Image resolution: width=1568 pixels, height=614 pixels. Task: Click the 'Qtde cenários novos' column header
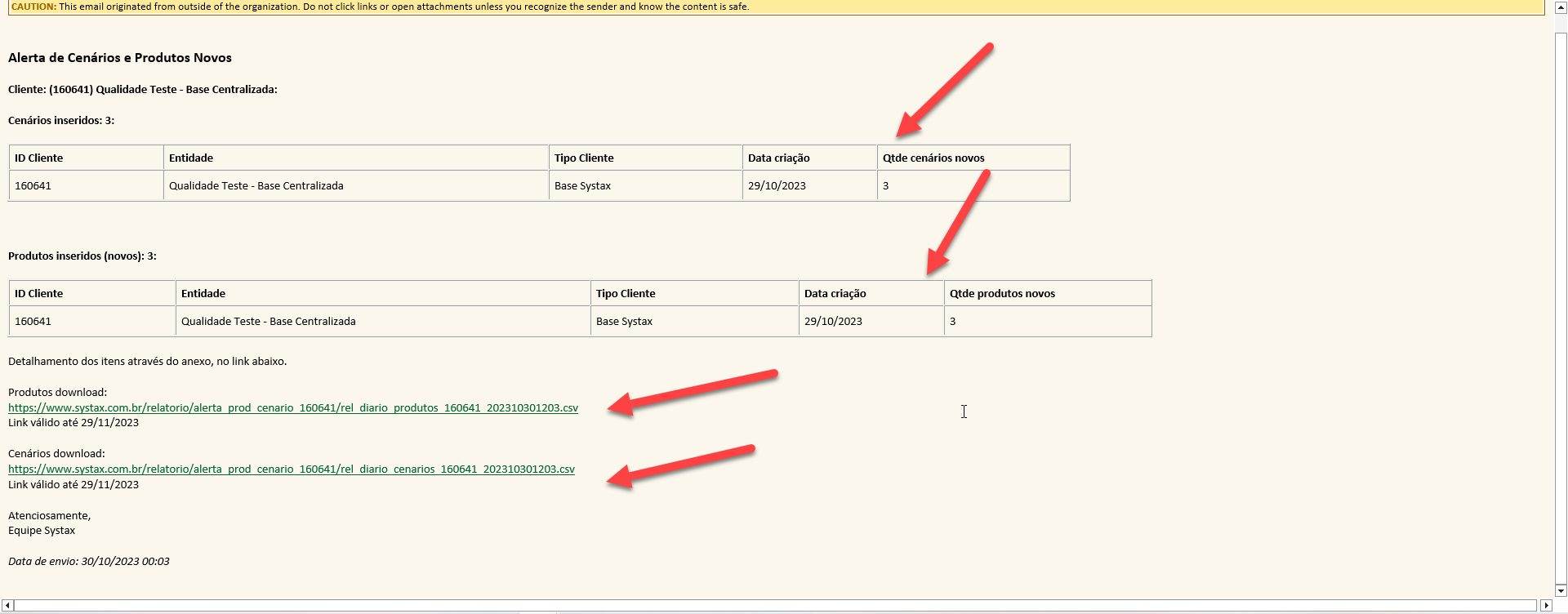pyautogui.click(x=933, y=158)
